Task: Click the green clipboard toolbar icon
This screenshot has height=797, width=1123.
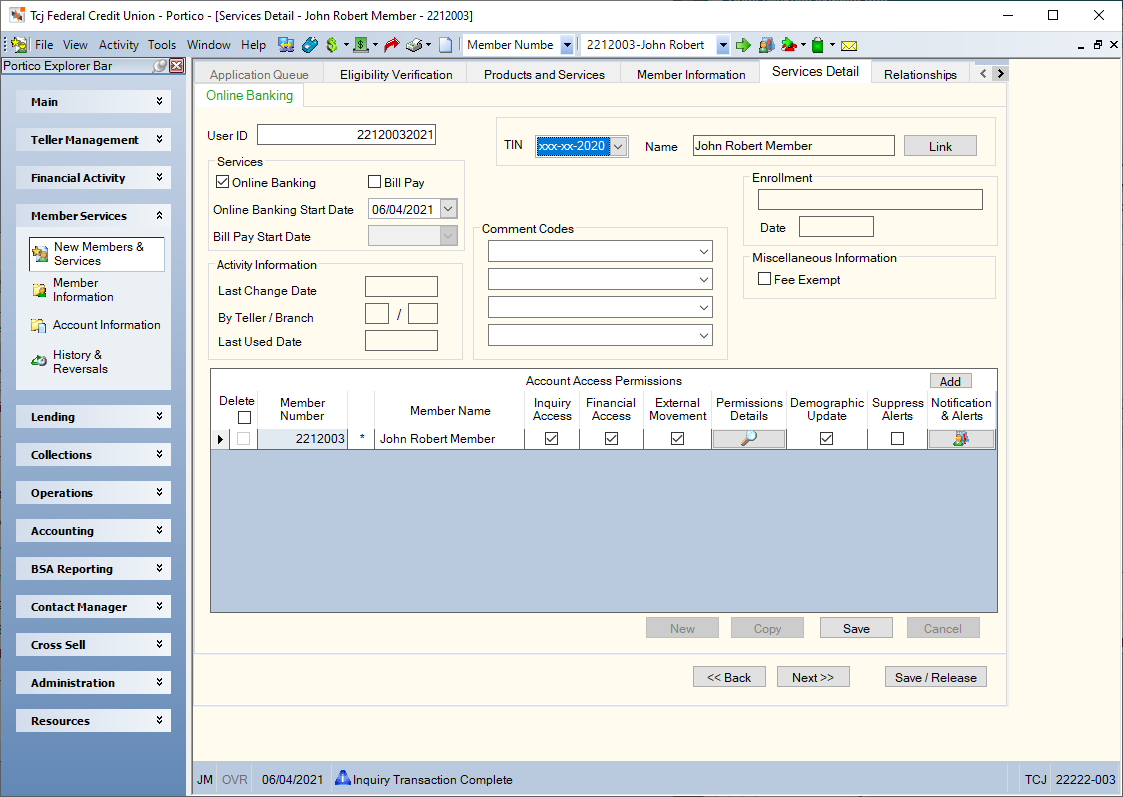Action: [x=817, y=45]
